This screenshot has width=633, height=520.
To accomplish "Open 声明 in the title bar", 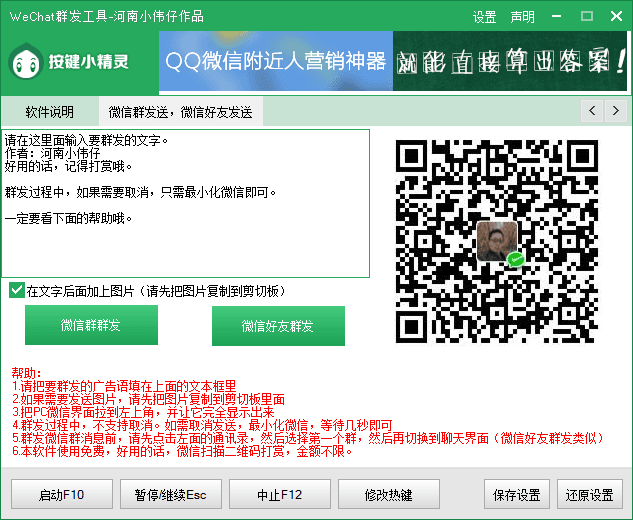I will point(522,17).
